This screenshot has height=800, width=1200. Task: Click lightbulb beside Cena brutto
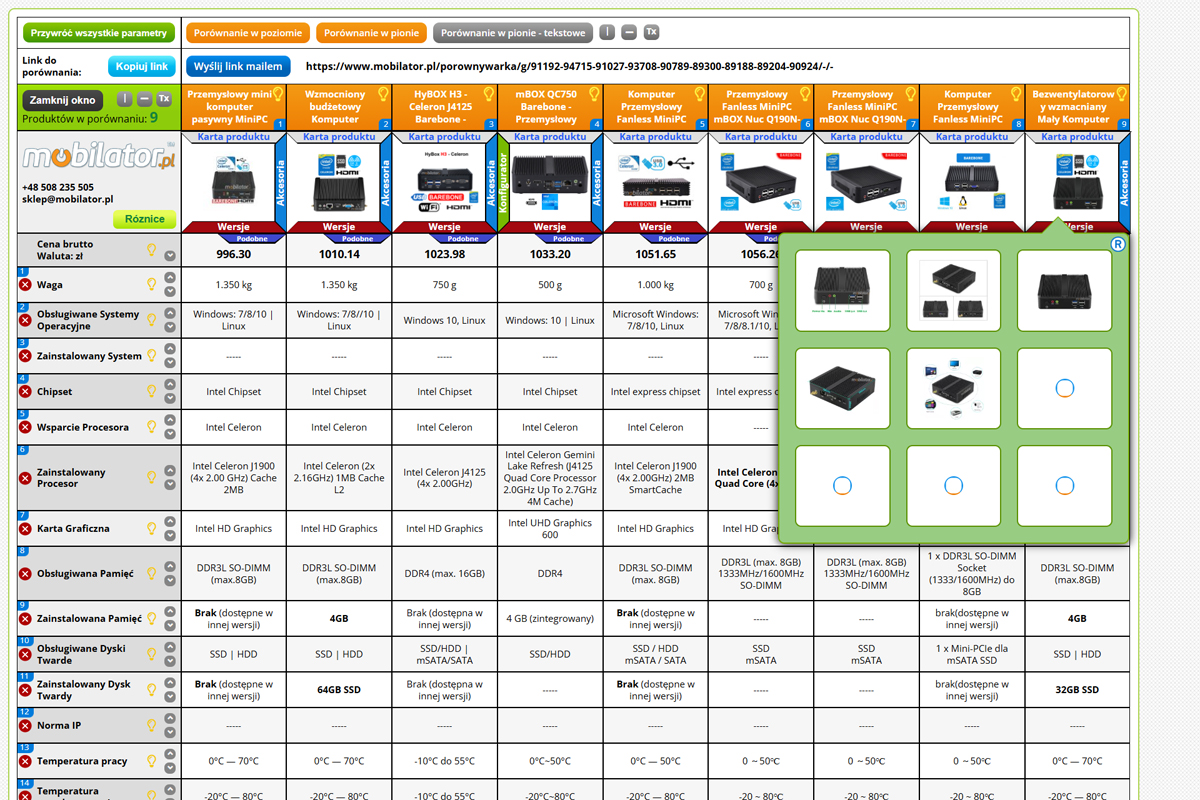(152, 249)
